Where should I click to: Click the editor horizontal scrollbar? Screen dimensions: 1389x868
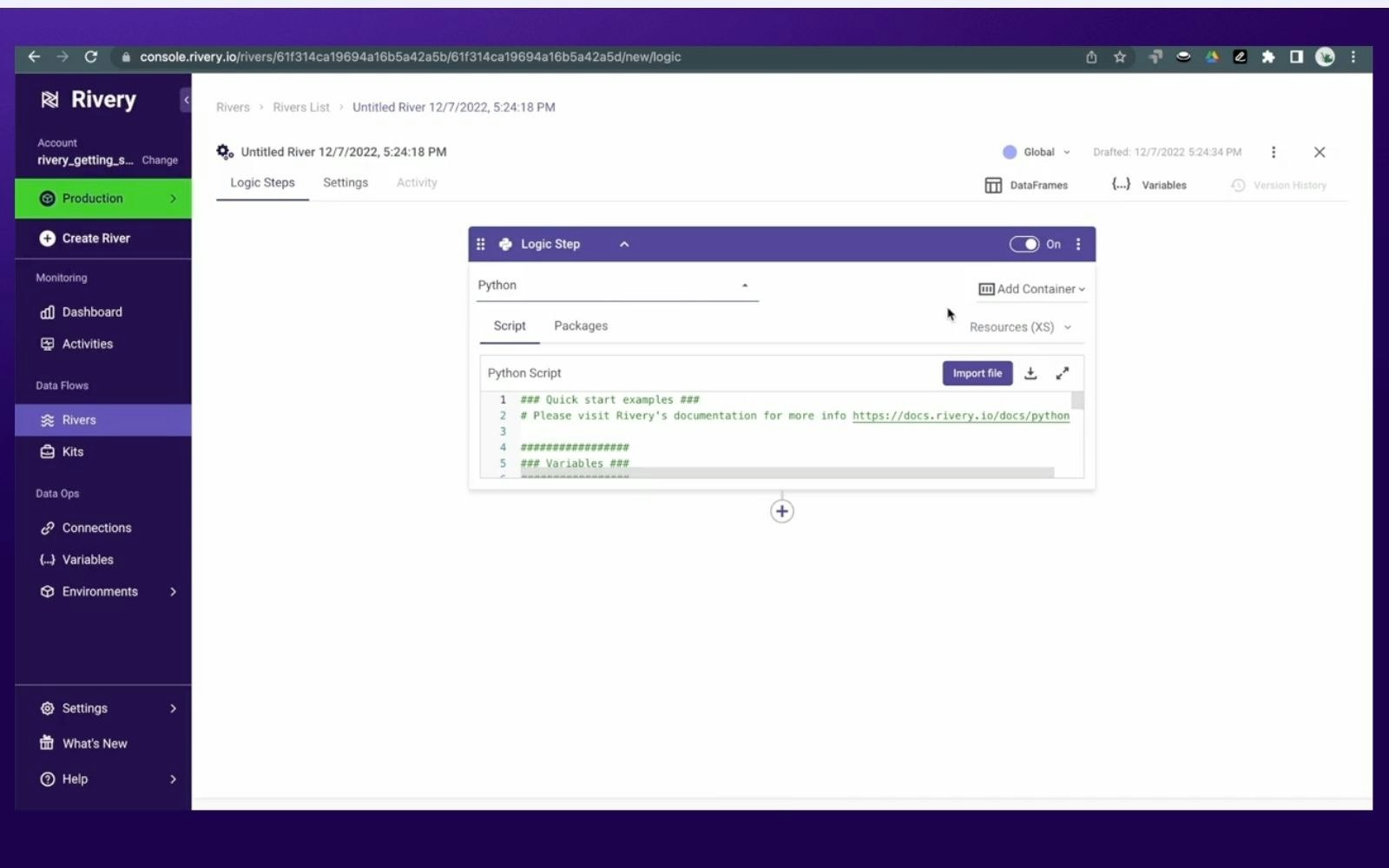[787, 473]
